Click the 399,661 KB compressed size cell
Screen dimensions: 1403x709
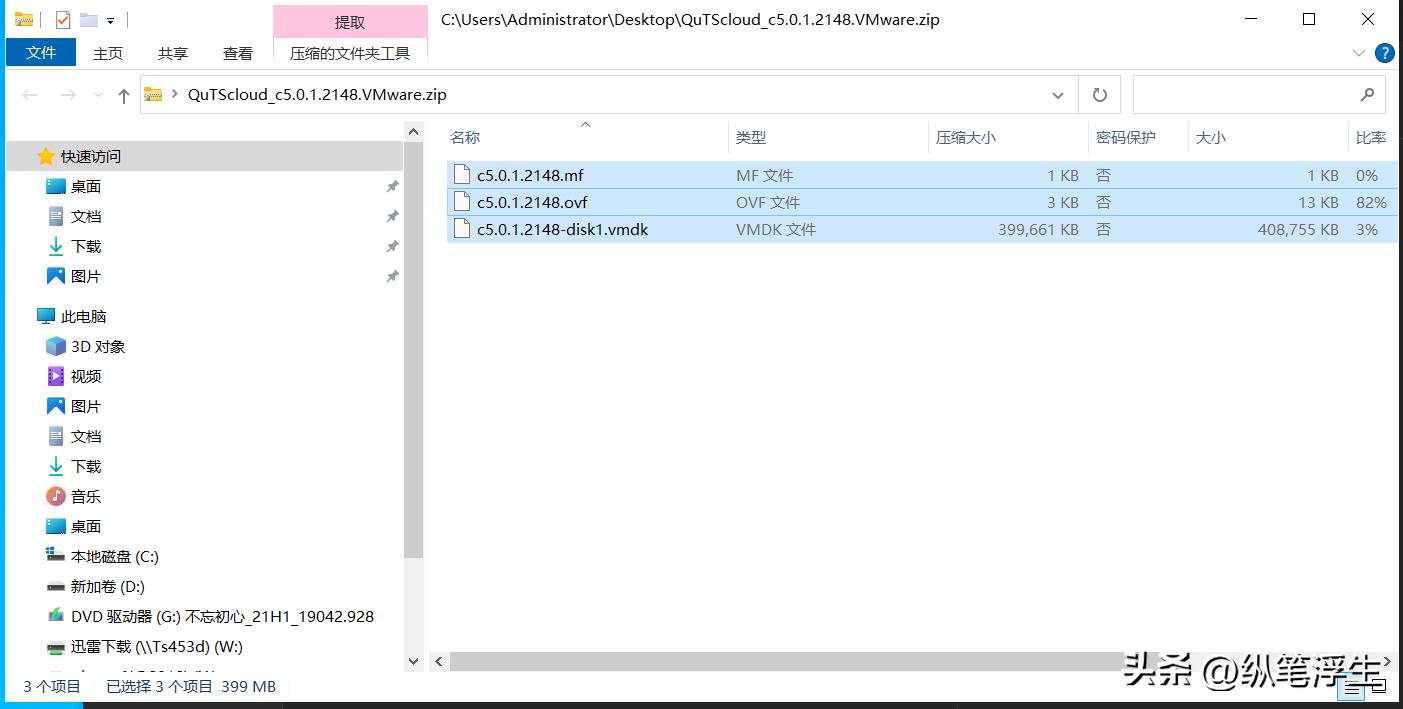1038,229
